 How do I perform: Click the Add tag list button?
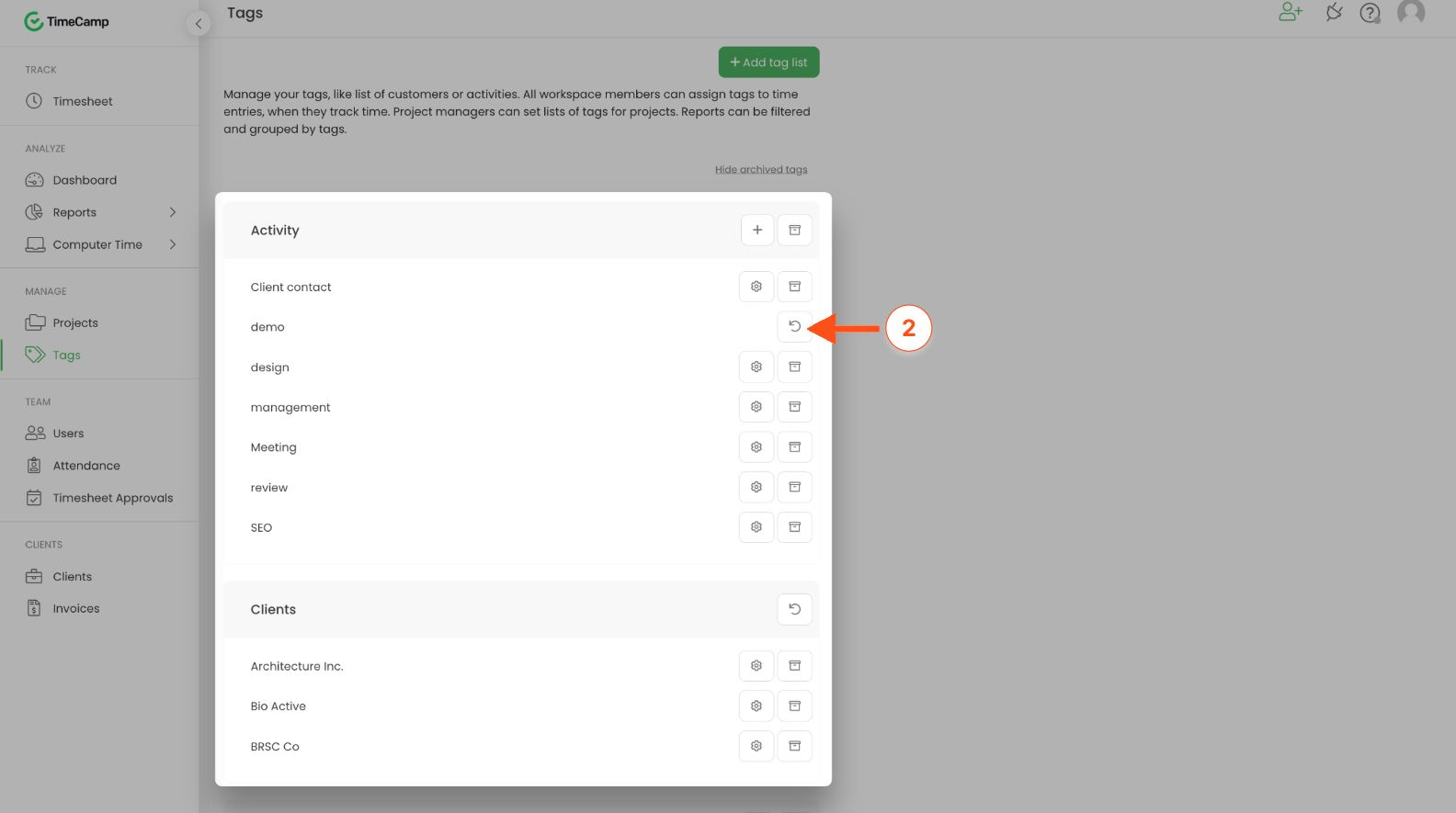pos(768,62)
